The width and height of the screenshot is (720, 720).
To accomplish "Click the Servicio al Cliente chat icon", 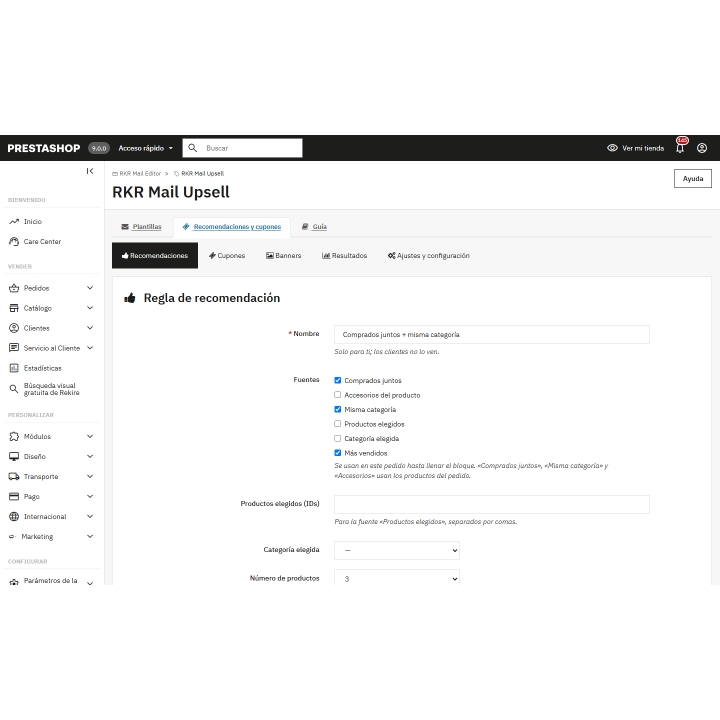I will [x=14, y=348].
